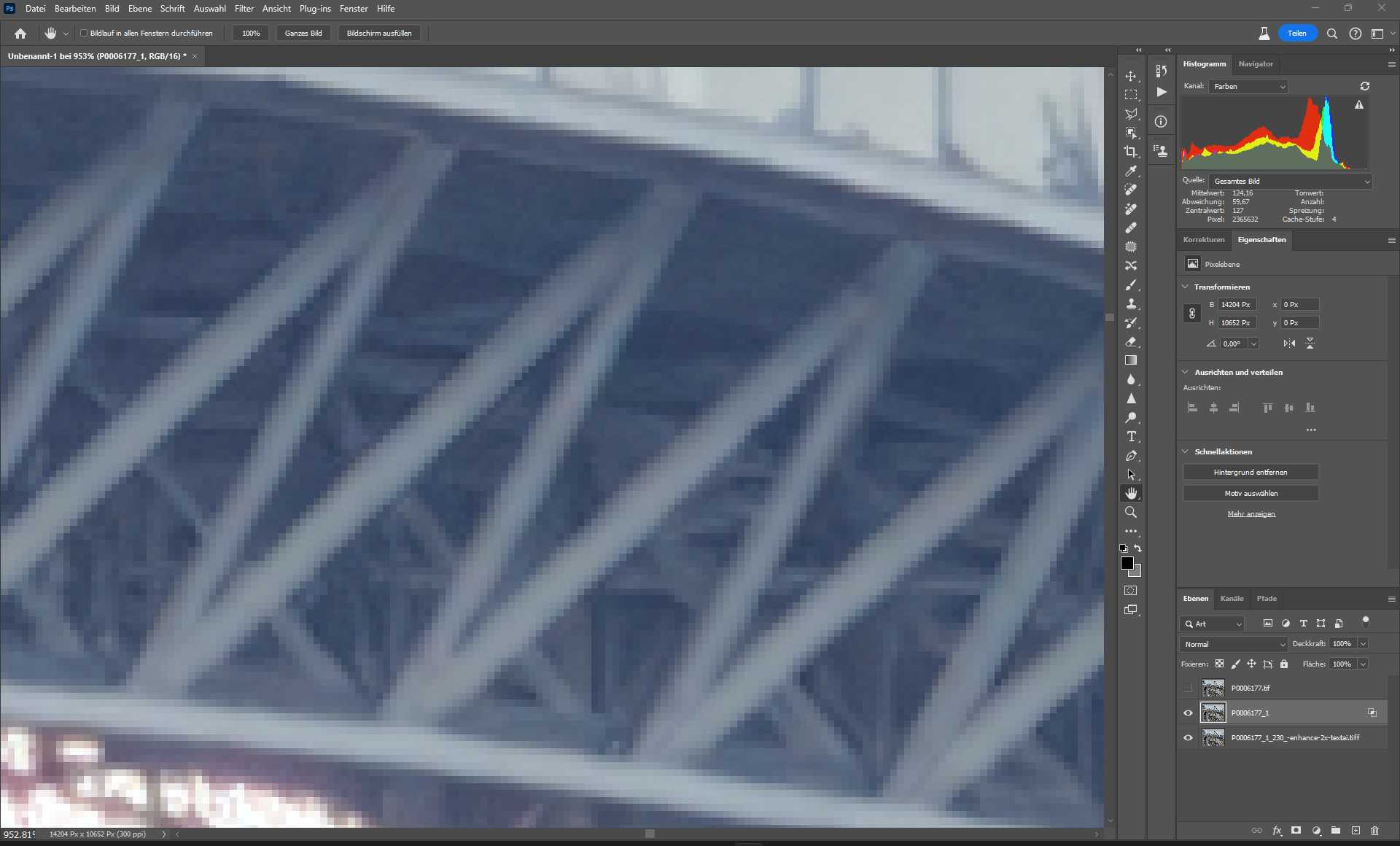Open the Normal blend mode dropdown
The image size is (1400, 846).
[x=1234, y=644]
